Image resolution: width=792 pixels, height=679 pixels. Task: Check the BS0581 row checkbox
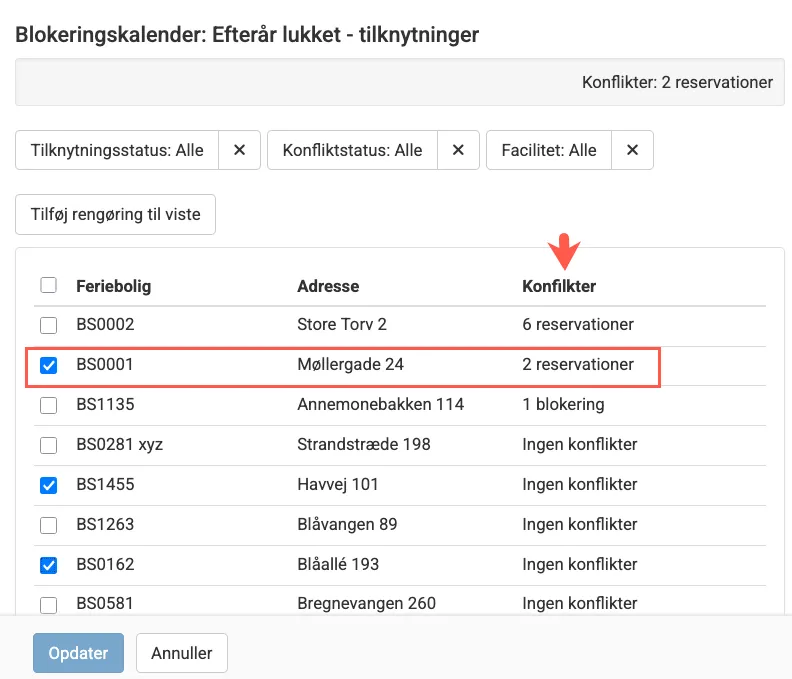(x=48, y=604)
